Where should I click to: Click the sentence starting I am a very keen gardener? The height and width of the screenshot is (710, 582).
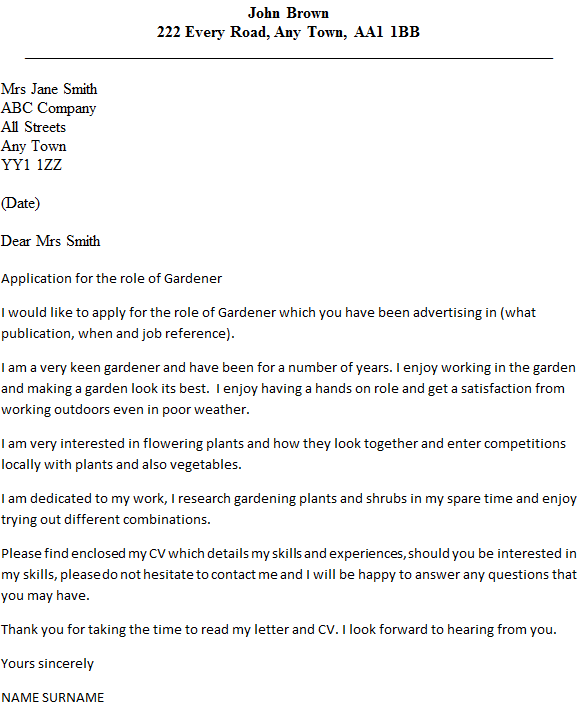pos(197,367)
